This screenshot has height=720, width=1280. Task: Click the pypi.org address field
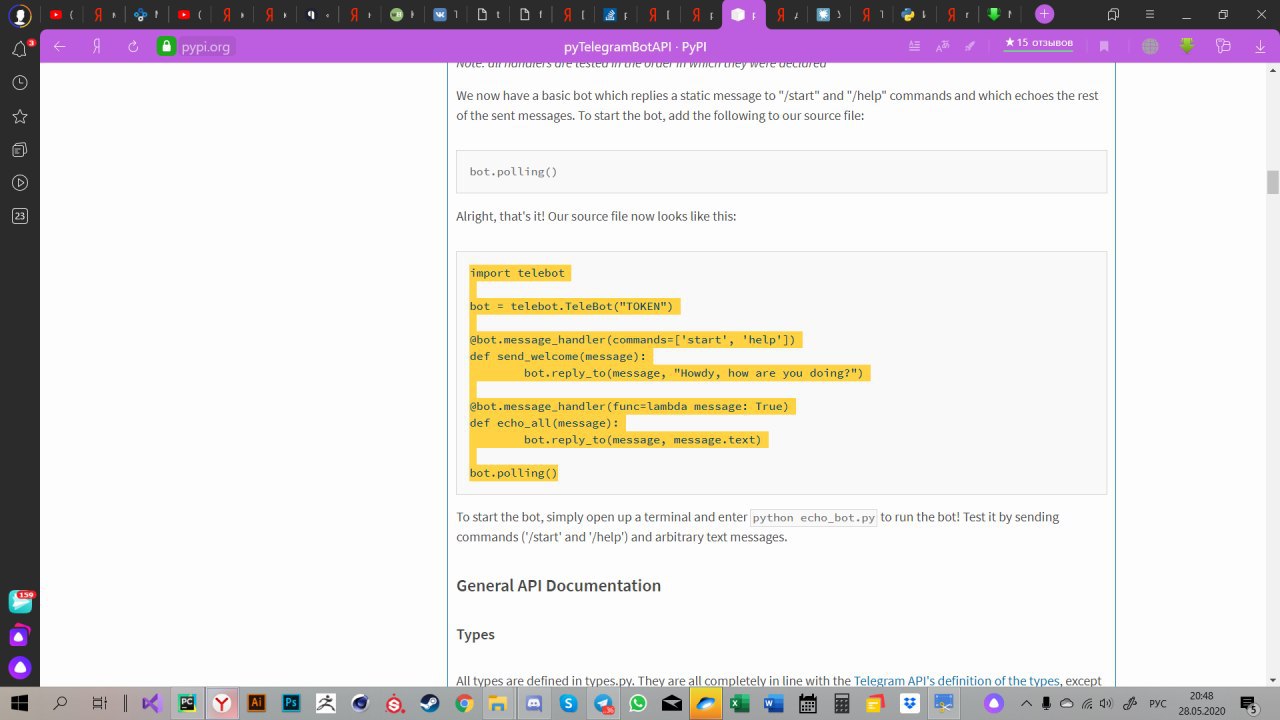(205, 46)
